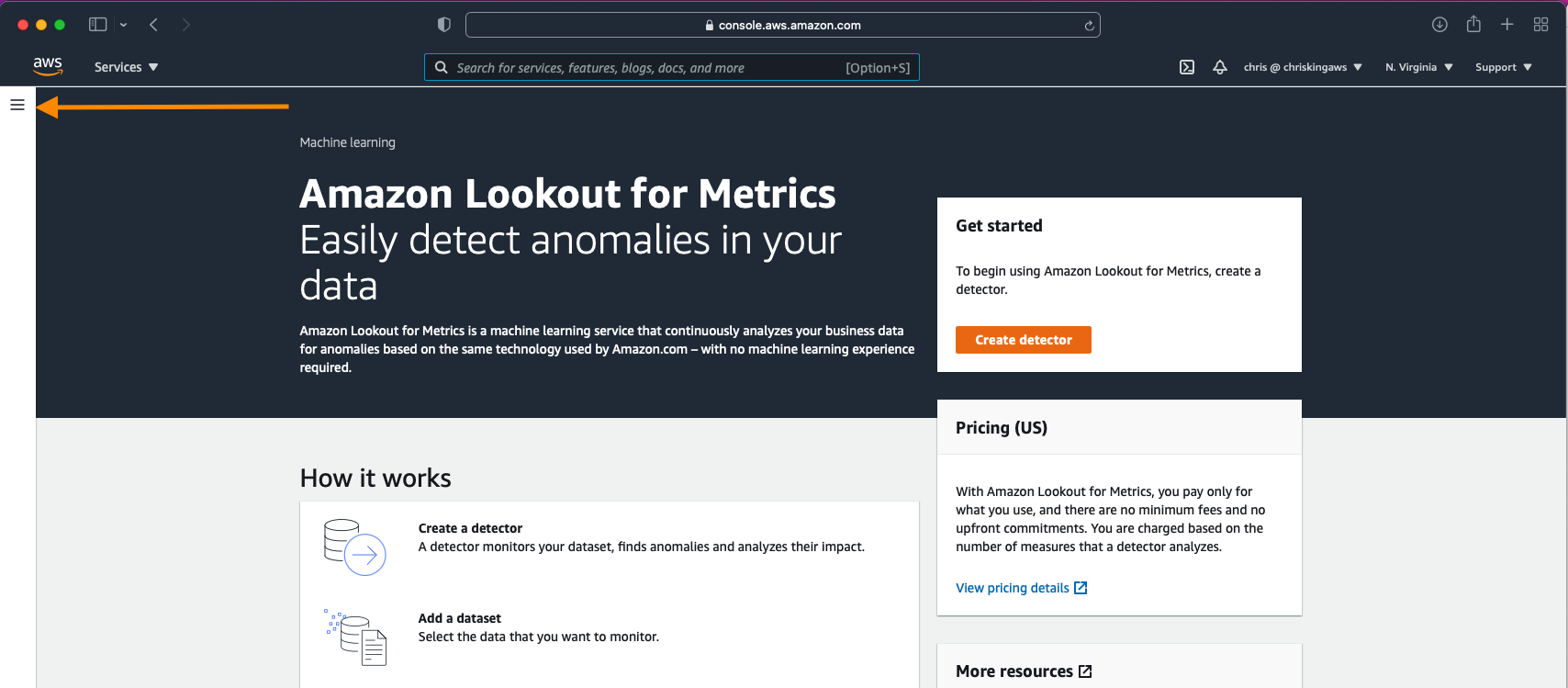Click the Safari share icon
The image size is (1568, 688).
pyautogui.click(x=1473, y=24)
